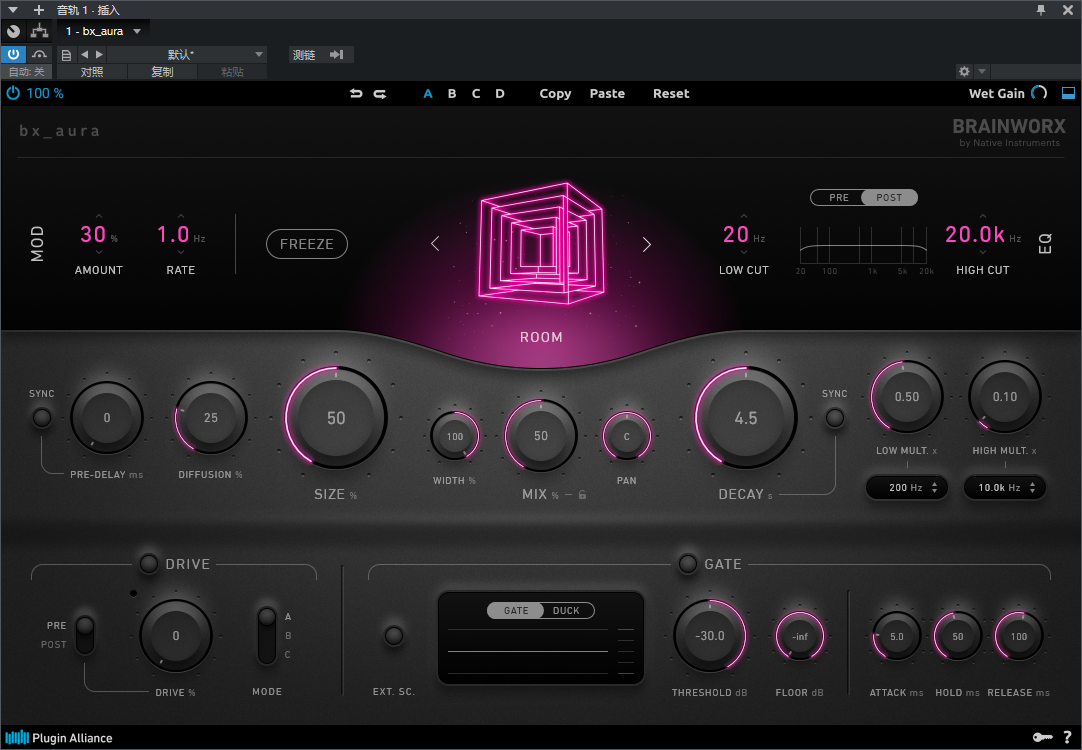
Task: Click the plugin power bypass icon
Action: coord(13,93)
